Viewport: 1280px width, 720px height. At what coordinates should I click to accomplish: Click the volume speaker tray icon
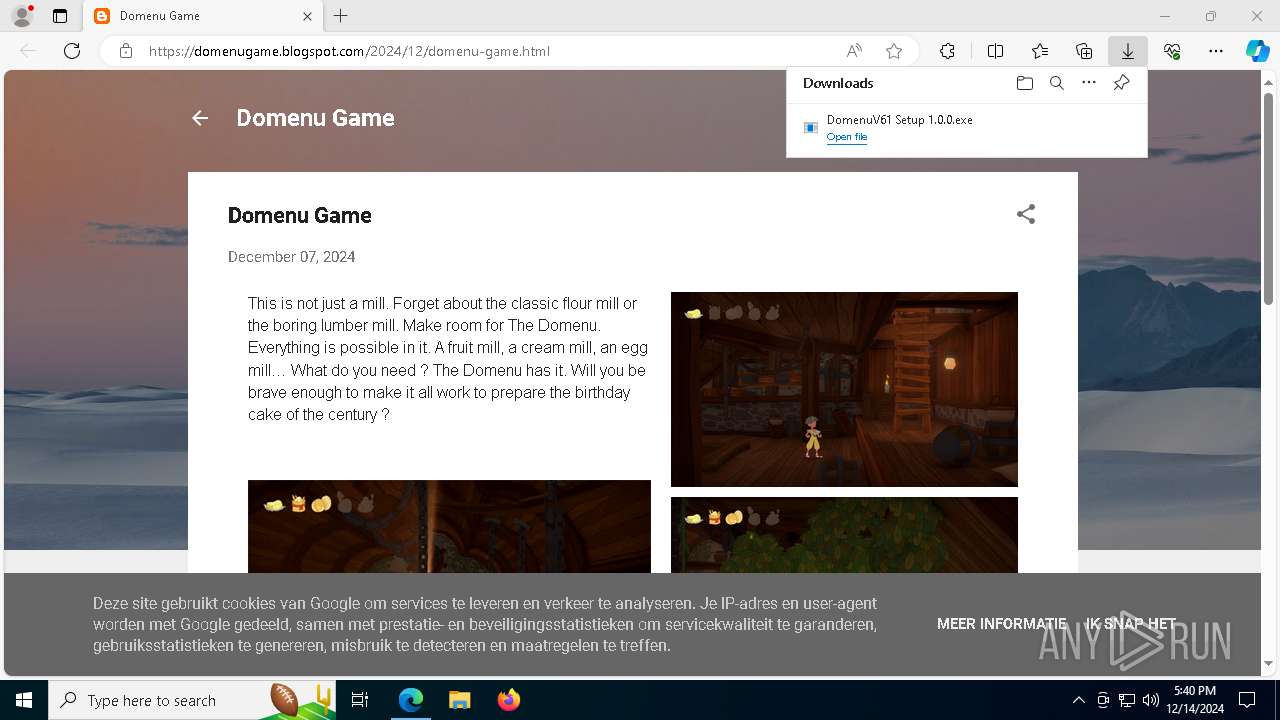tap(1151, 700)
